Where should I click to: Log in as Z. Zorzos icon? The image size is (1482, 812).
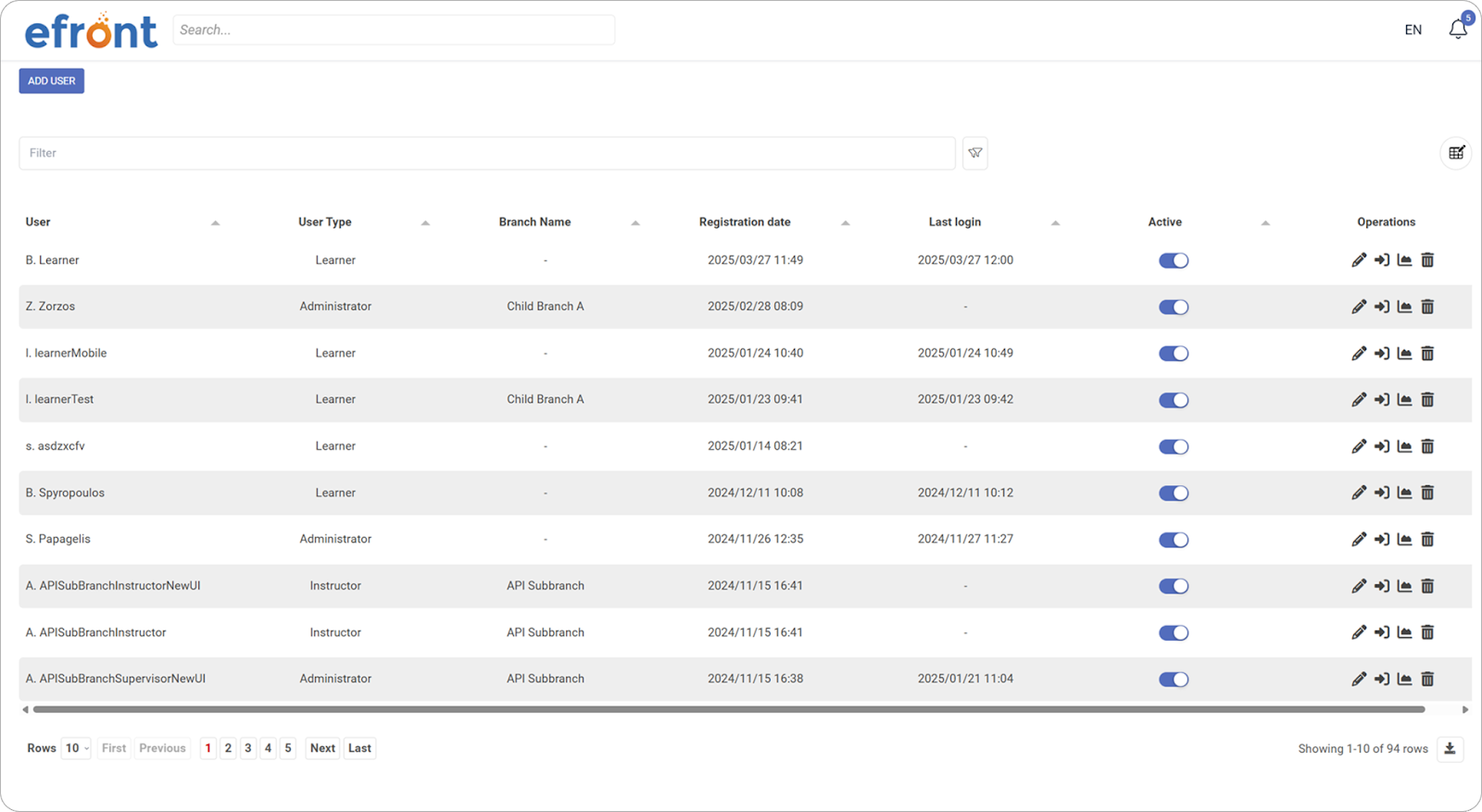(x=1381, y=306)
